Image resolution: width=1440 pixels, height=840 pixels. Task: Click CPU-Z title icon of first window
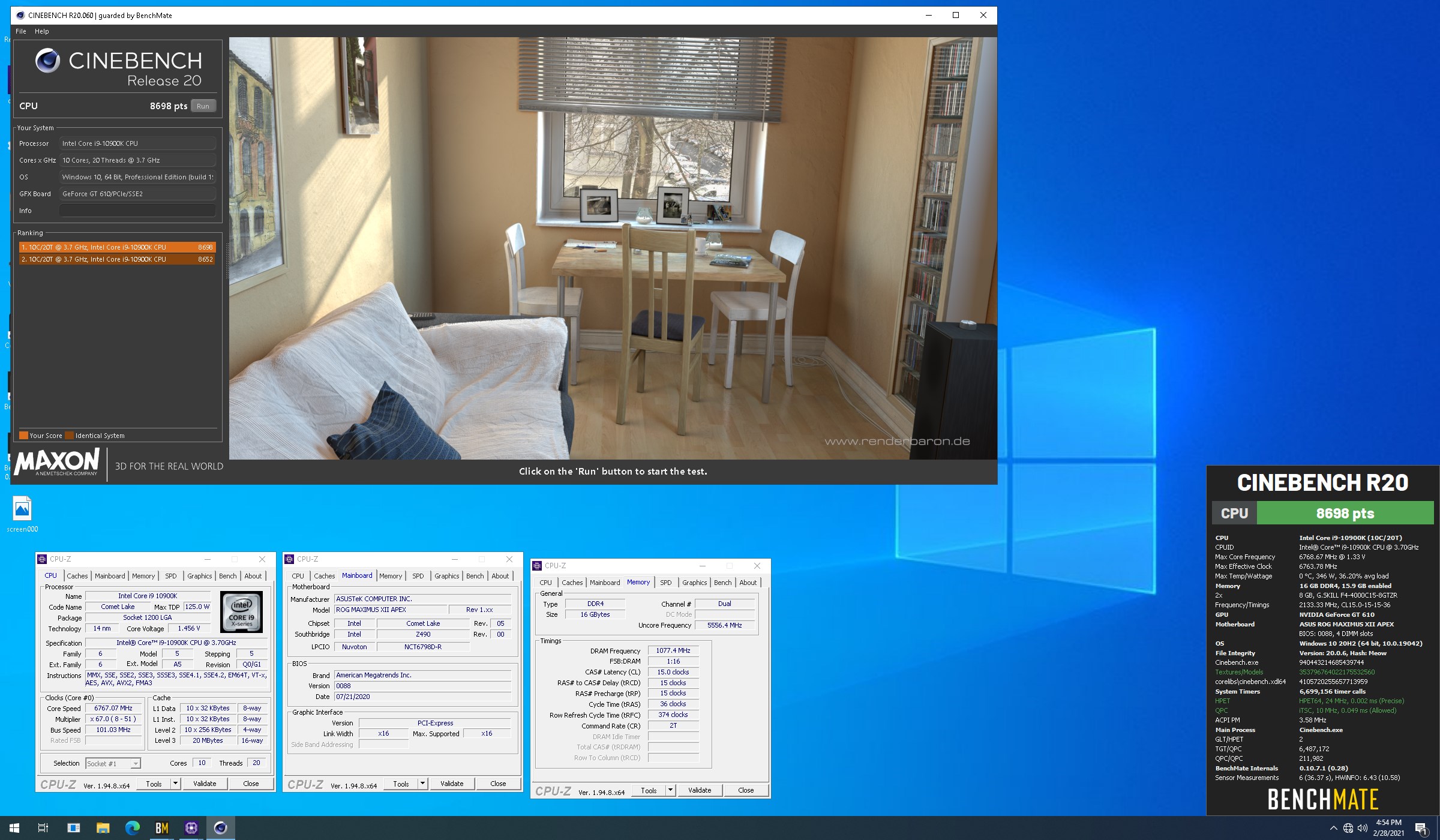click(42, 559)
